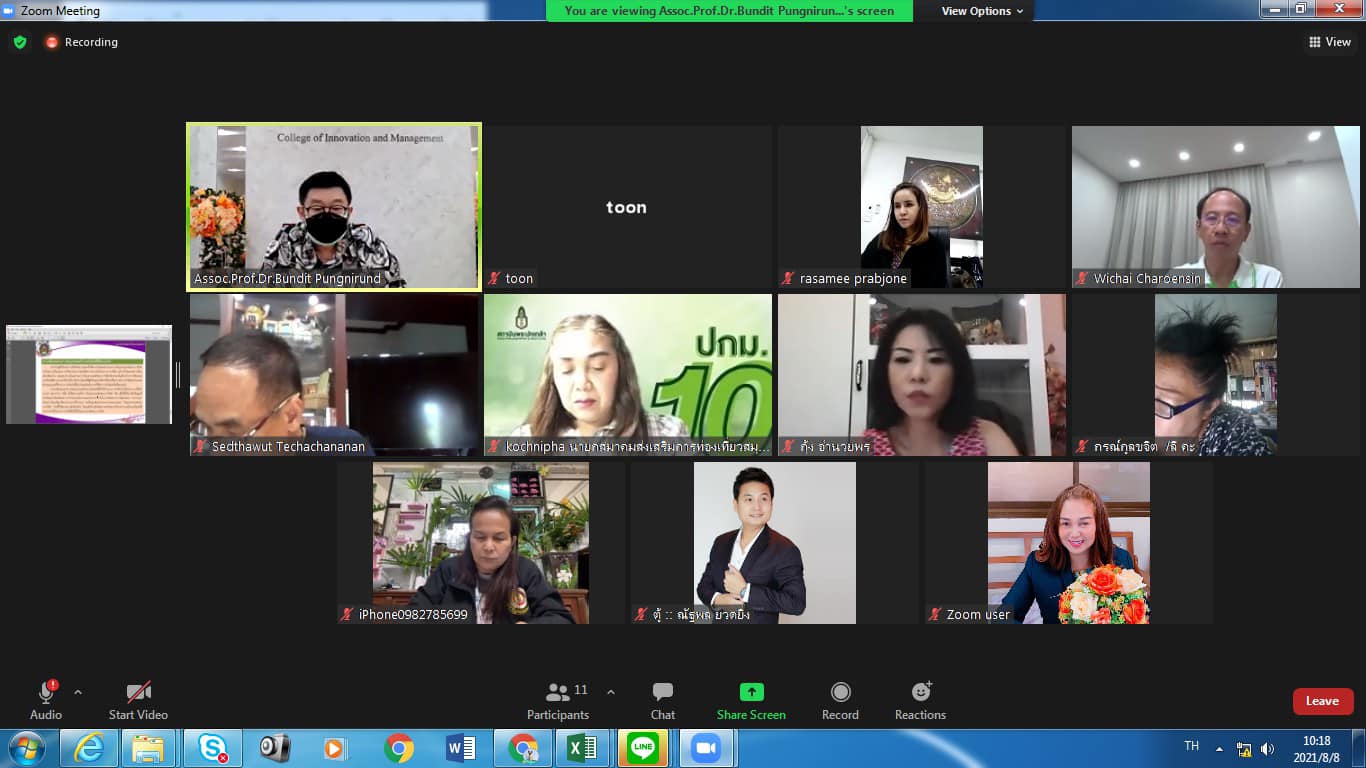
Task: Open the Reactions menu
Action: (x=920, y=700)
